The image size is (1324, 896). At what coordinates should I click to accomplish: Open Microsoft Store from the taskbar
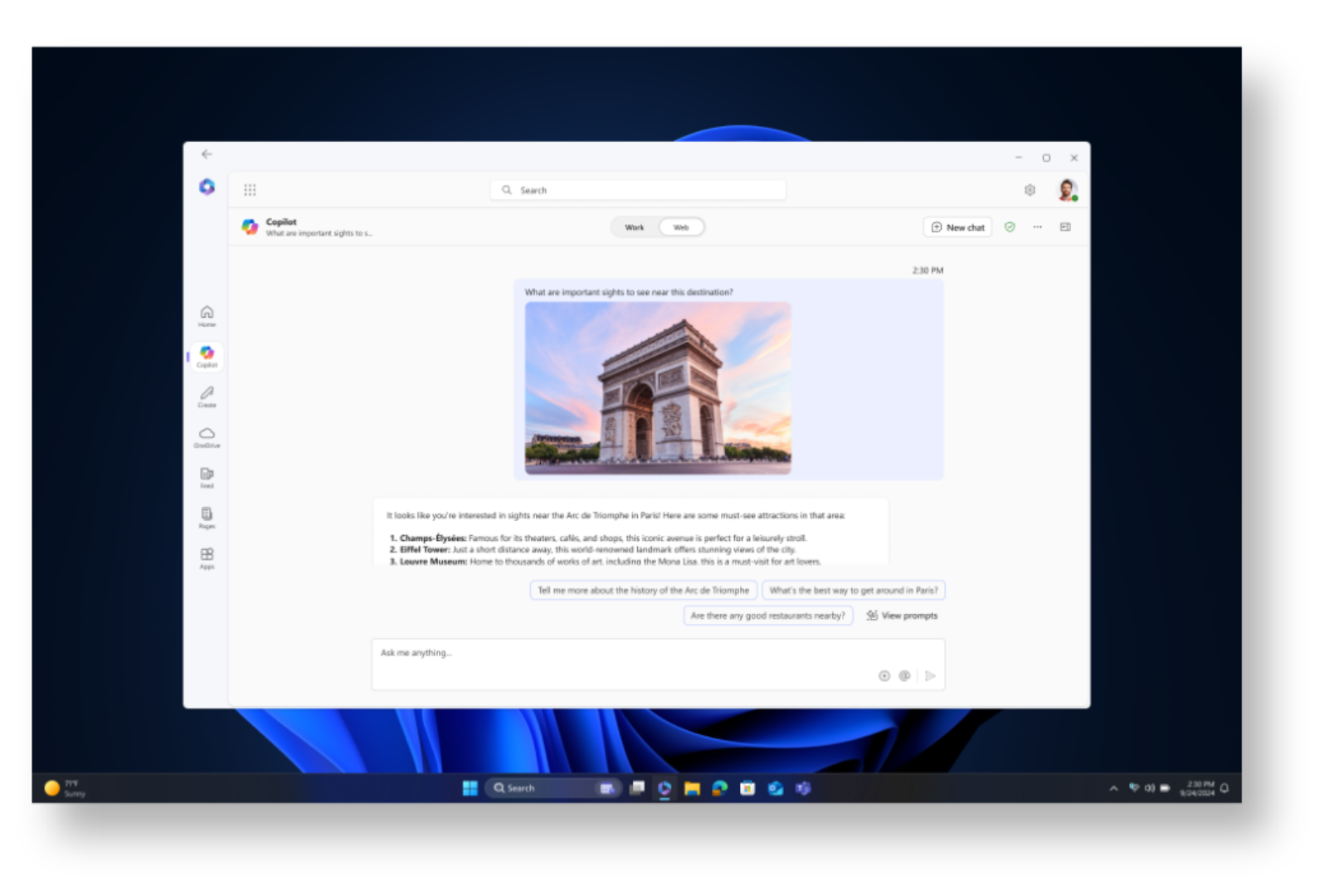[747, 788]
